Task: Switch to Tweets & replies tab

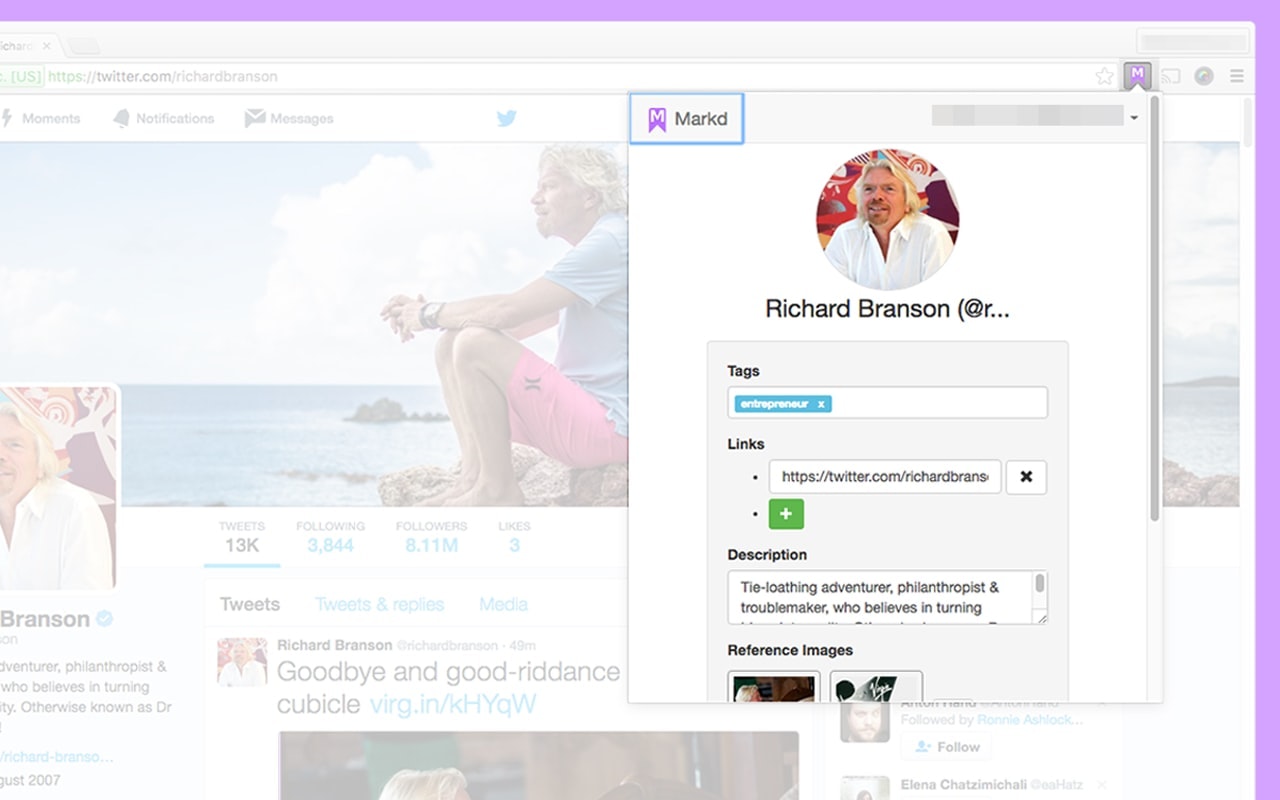Action: click(379, 604)
